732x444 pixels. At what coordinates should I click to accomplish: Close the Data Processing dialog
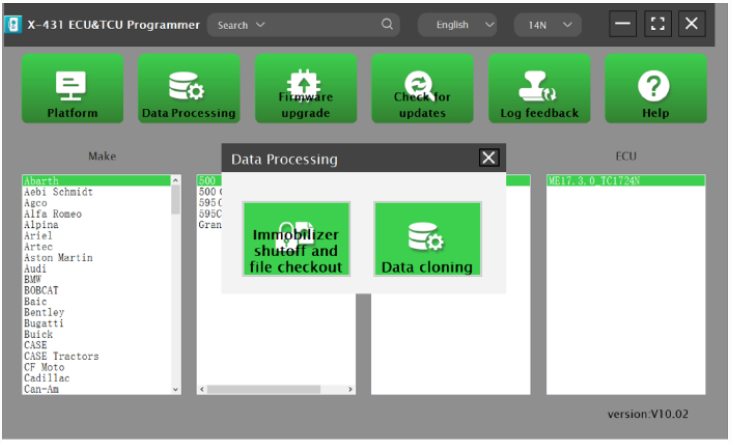488,158
